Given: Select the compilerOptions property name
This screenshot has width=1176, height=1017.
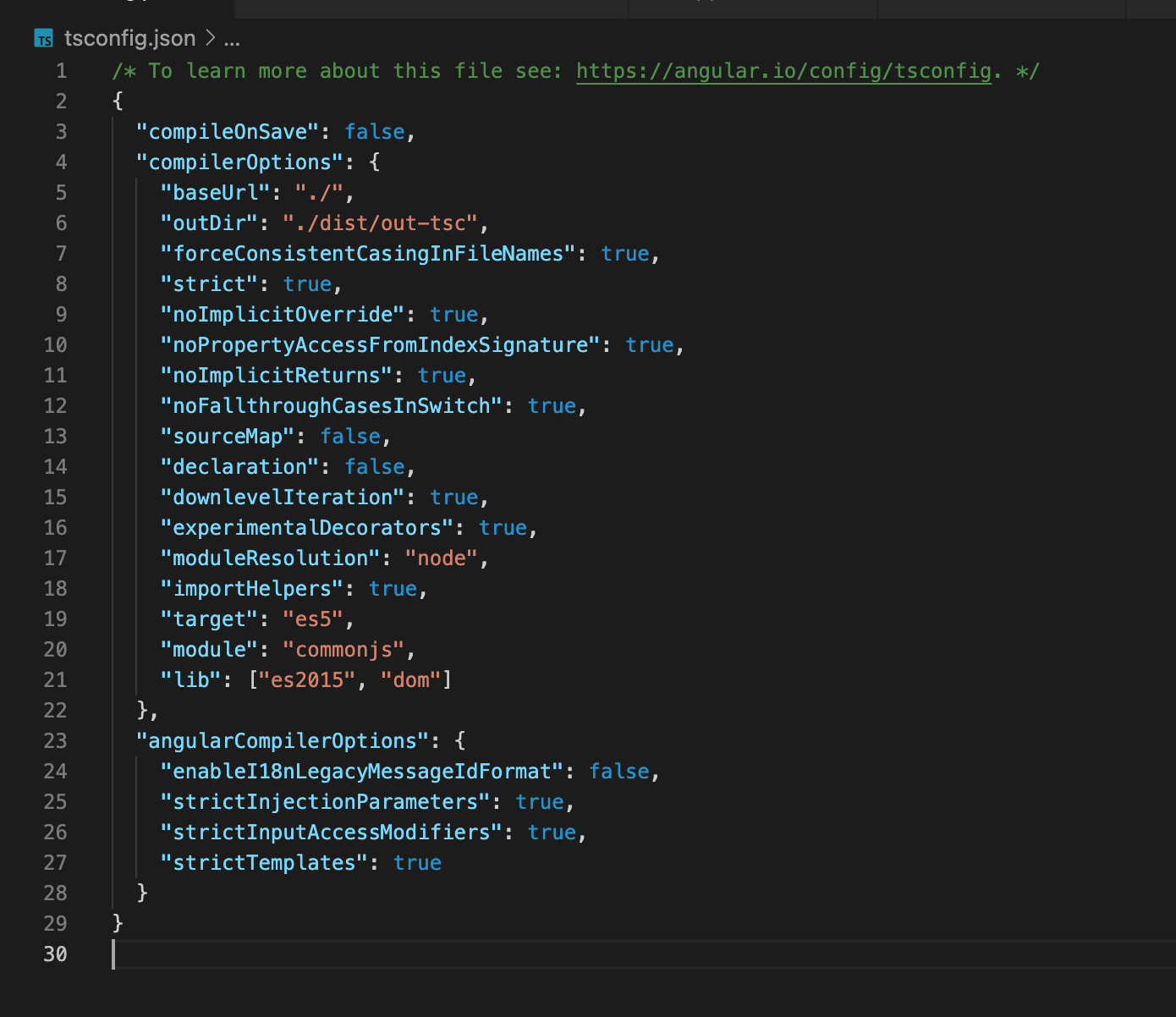Looking at the screenshot, I should (x=239, y=162).
